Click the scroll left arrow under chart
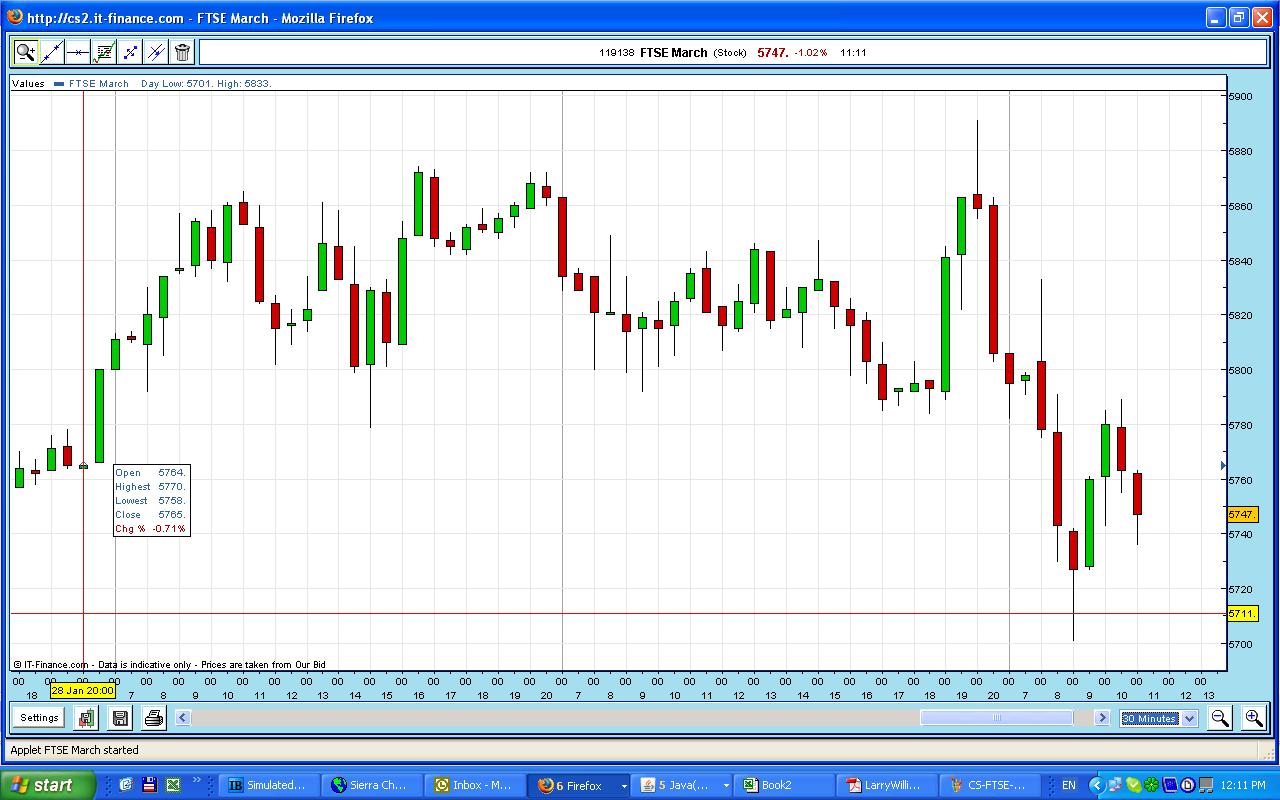 pyautogui.click(x=183, y=717)
